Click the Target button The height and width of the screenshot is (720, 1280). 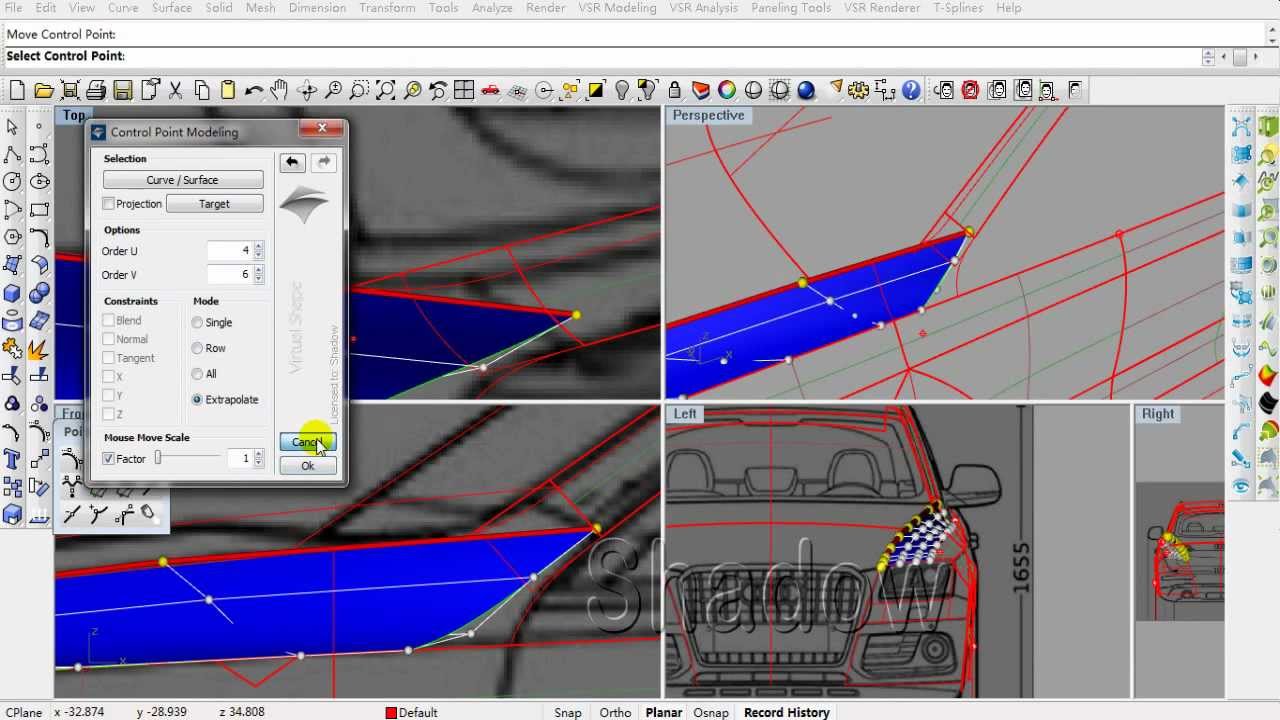point(214,204)
